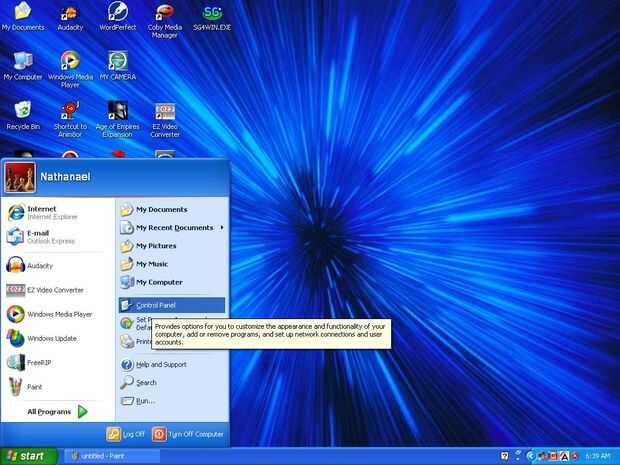620x465 pixels.
Task: Click the question mark tray icon
Action: coord(505,456)
